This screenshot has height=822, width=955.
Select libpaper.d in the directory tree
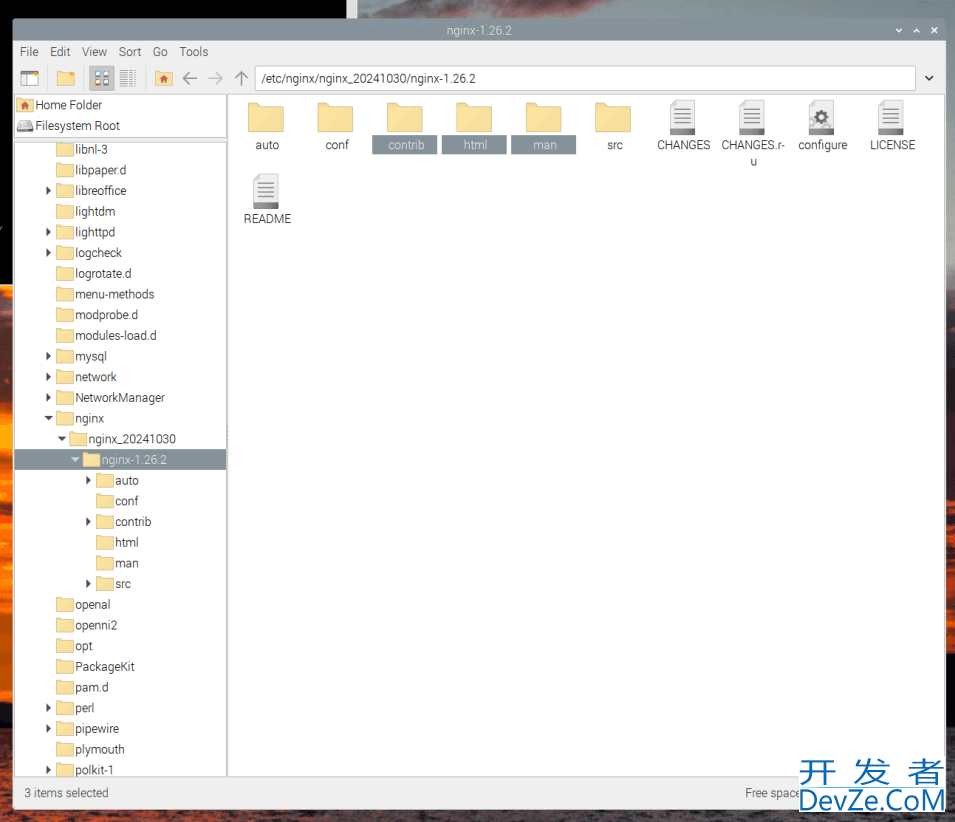click(x=91, y=170)
